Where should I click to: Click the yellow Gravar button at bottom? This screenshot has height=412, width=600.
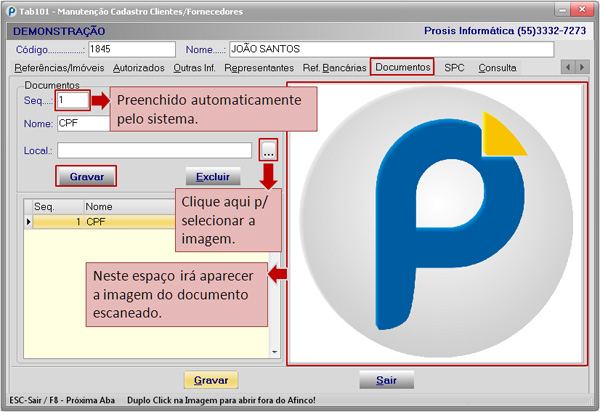[x=211, y=380]
